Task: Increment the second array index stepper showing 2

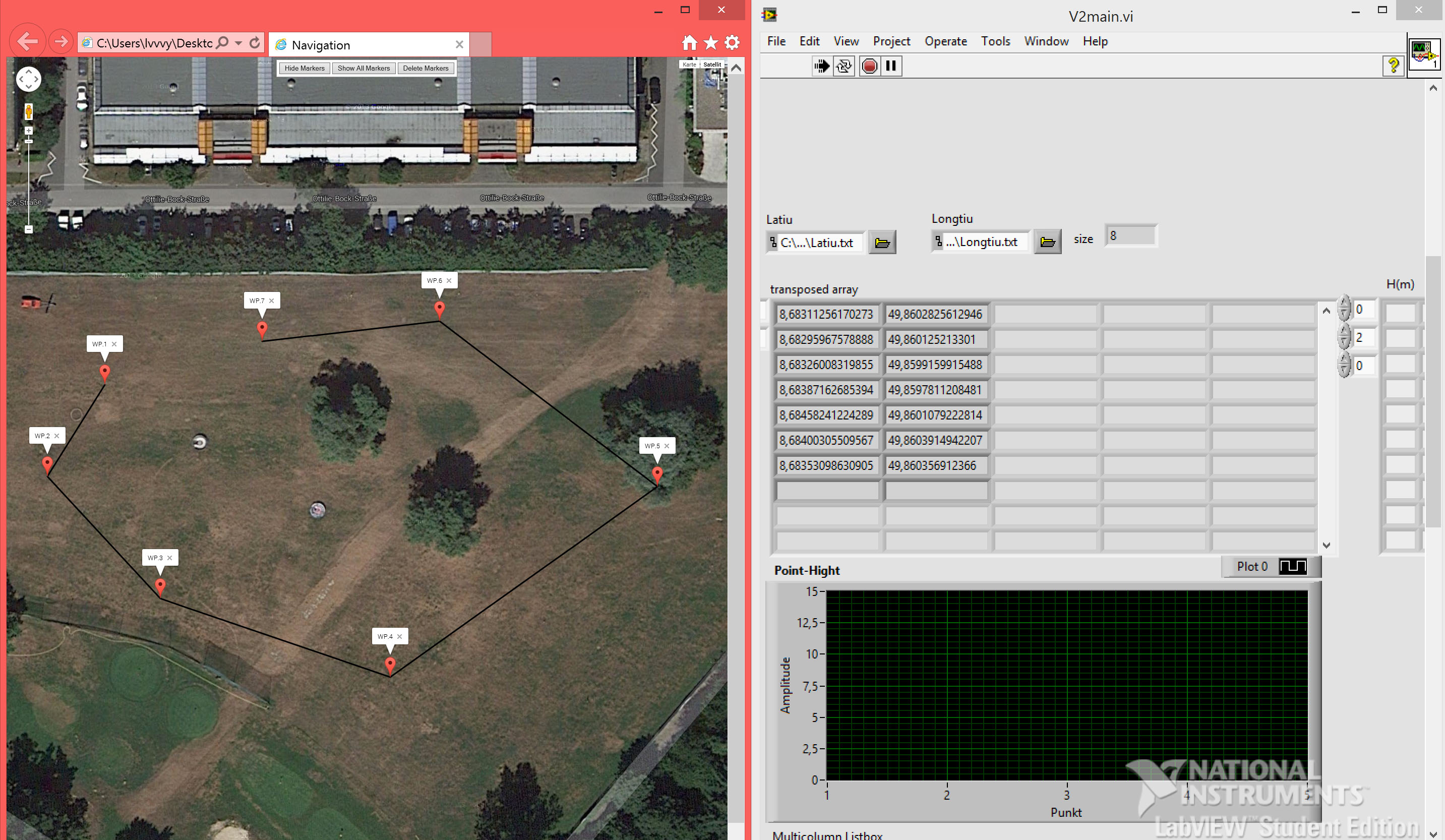Action: point(1344,331)
